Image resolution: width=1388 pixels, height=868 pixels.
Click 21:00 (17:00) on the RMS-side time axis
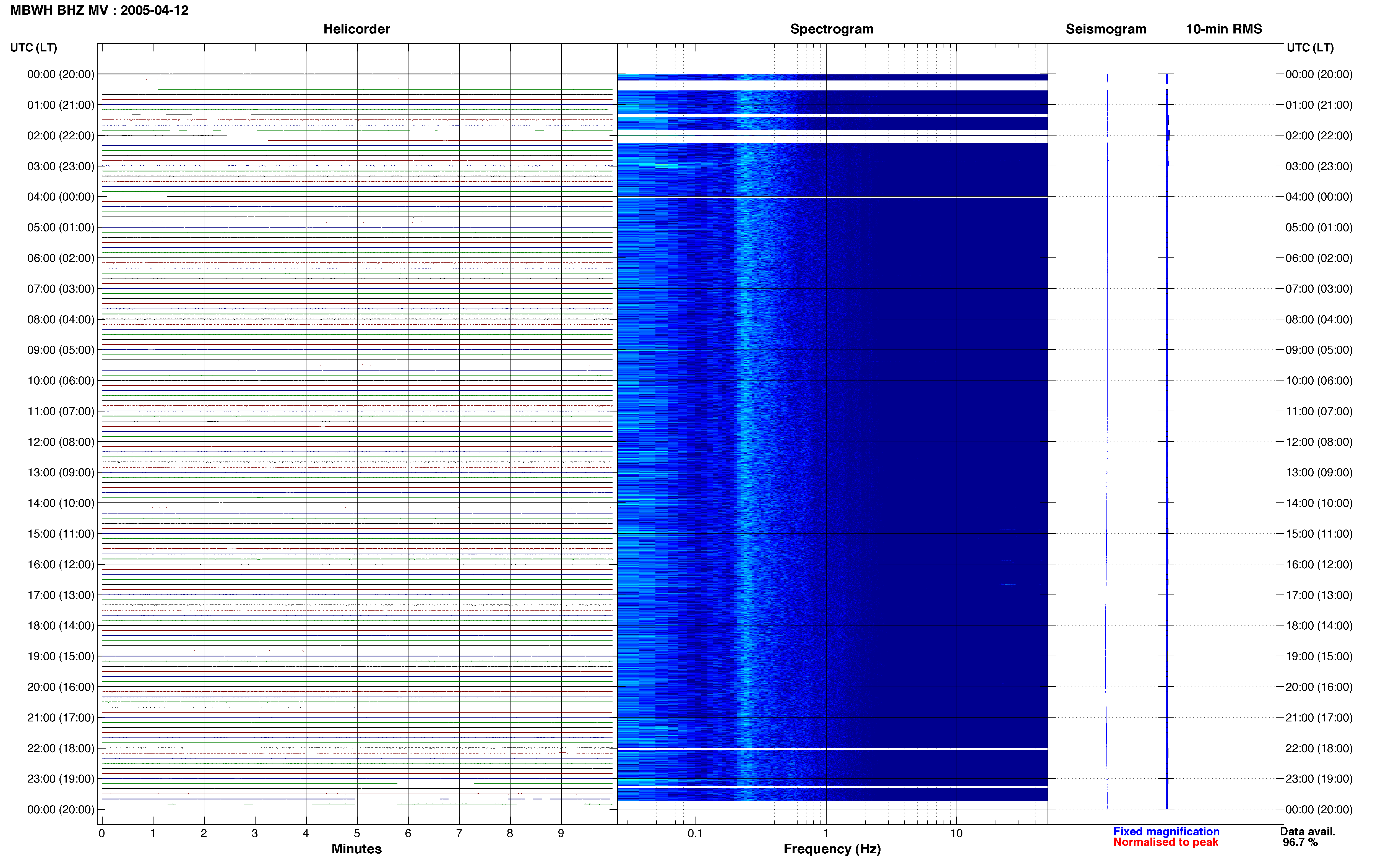pos(1319,718)
